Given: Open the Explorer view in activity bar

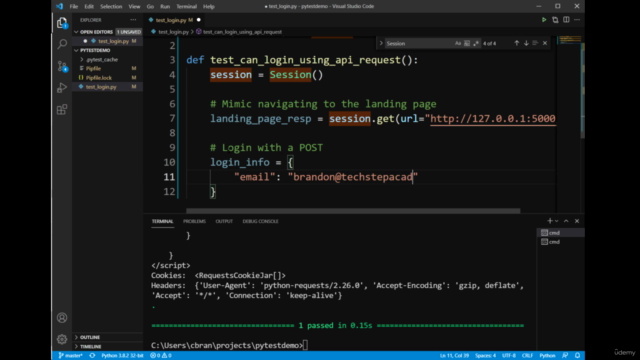Looking at the screenshot, I should 62,23.
